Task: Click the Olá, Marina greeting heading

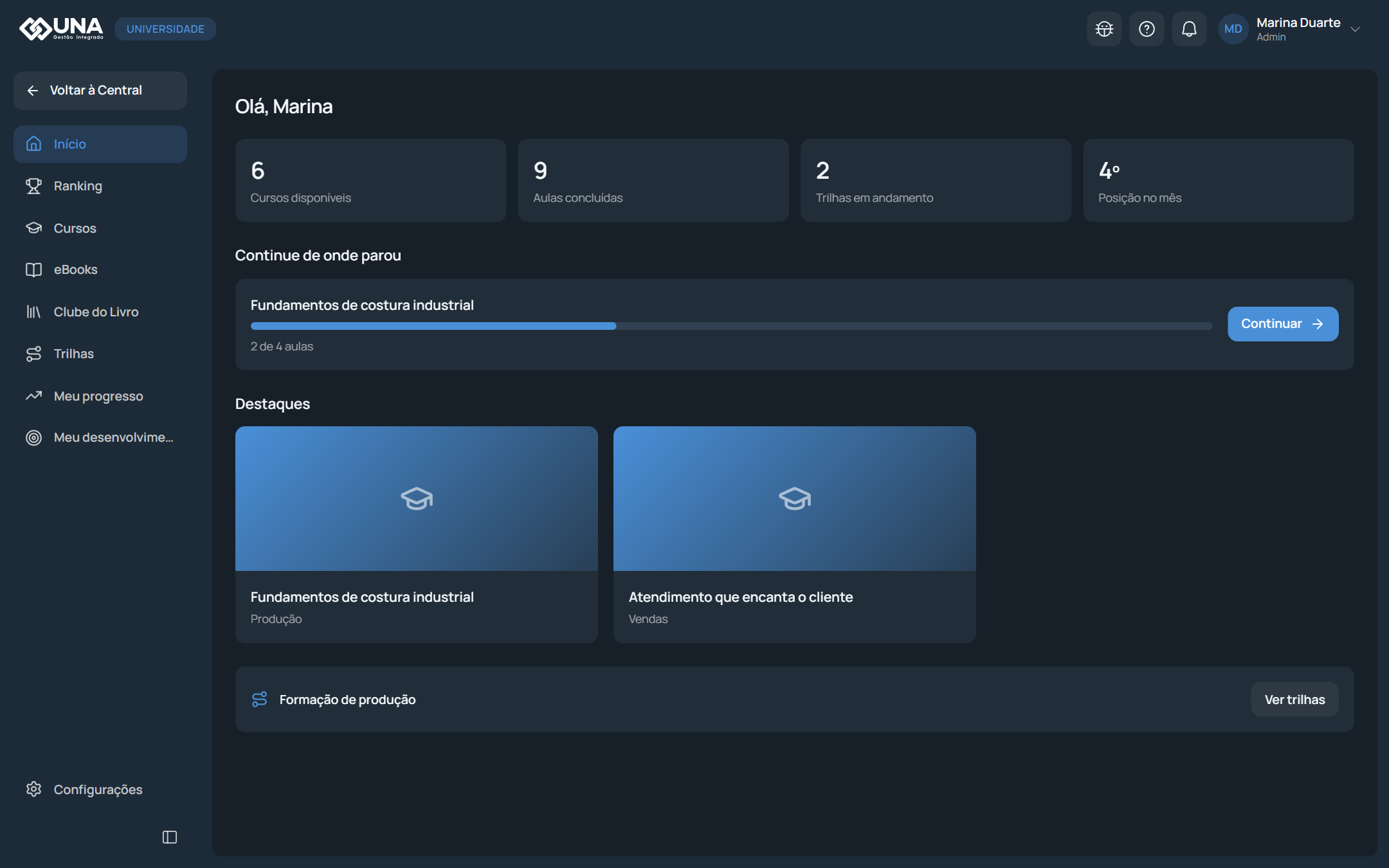Action: pyautogui.click(x=284, y=107)
